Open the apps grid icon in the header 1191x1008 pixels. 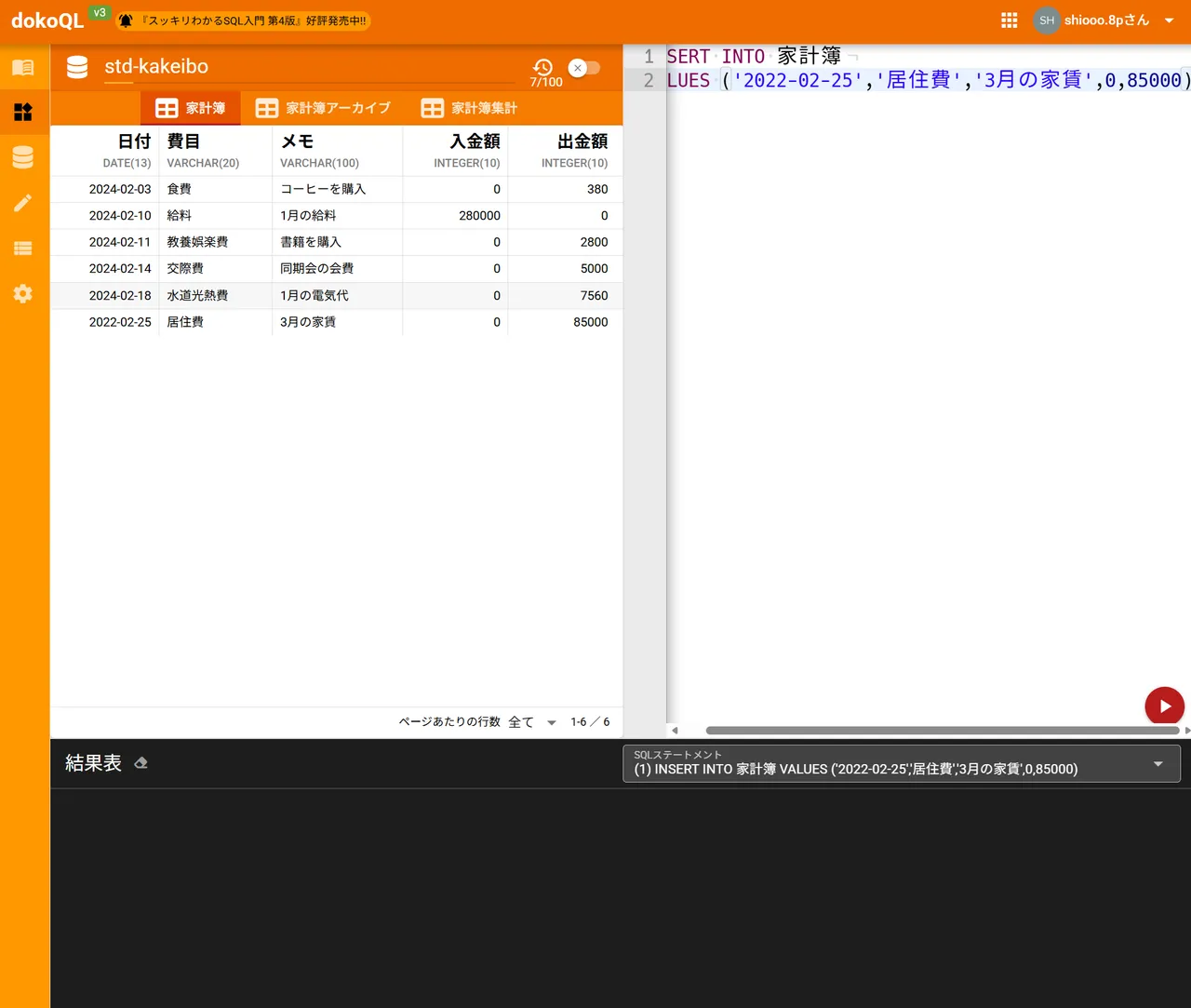tap(1009, 20)
